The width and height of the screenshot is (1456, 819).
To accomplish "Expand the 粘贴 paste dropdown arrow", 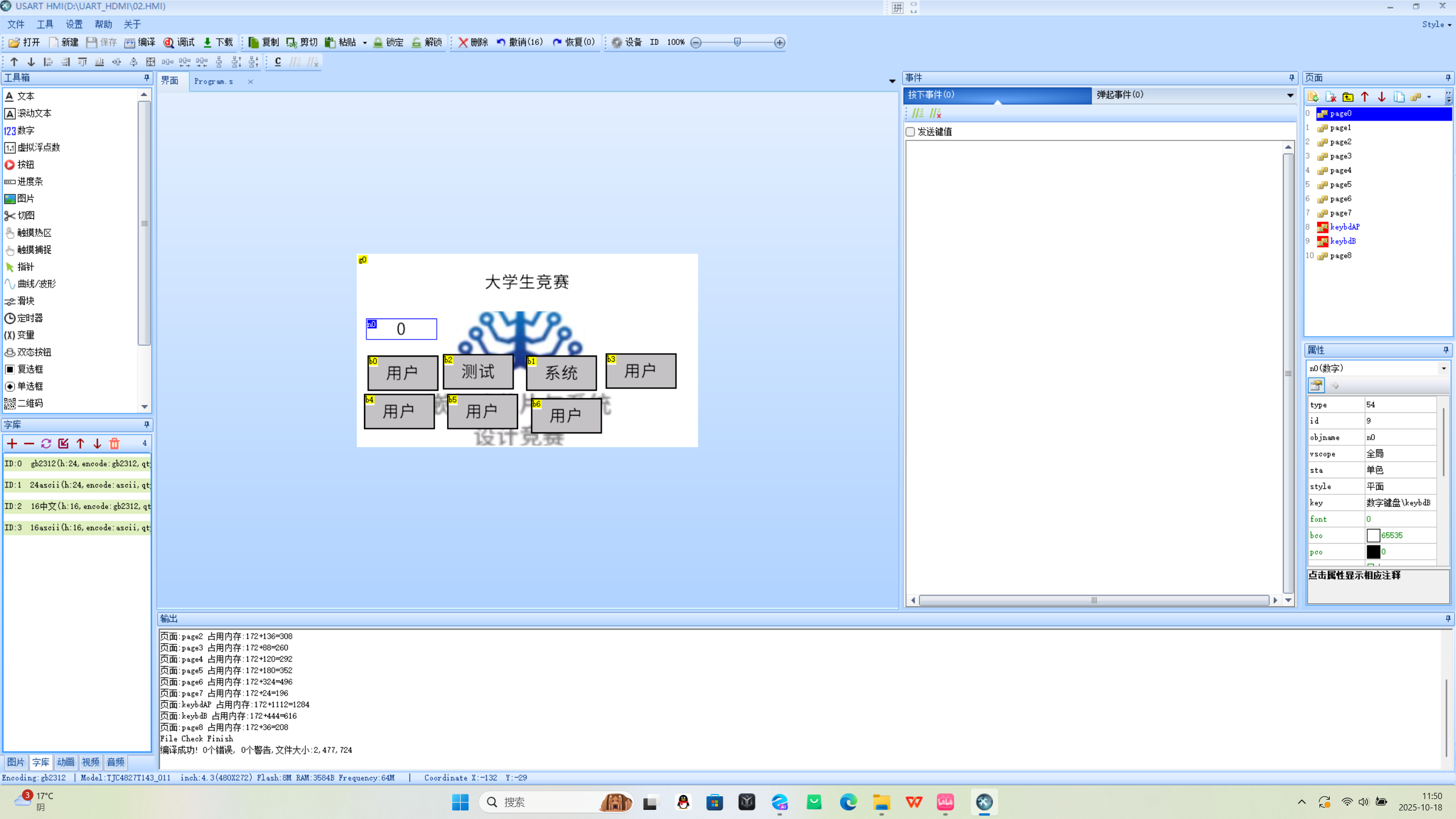I will pyautogui.click(x=365, y=43).
